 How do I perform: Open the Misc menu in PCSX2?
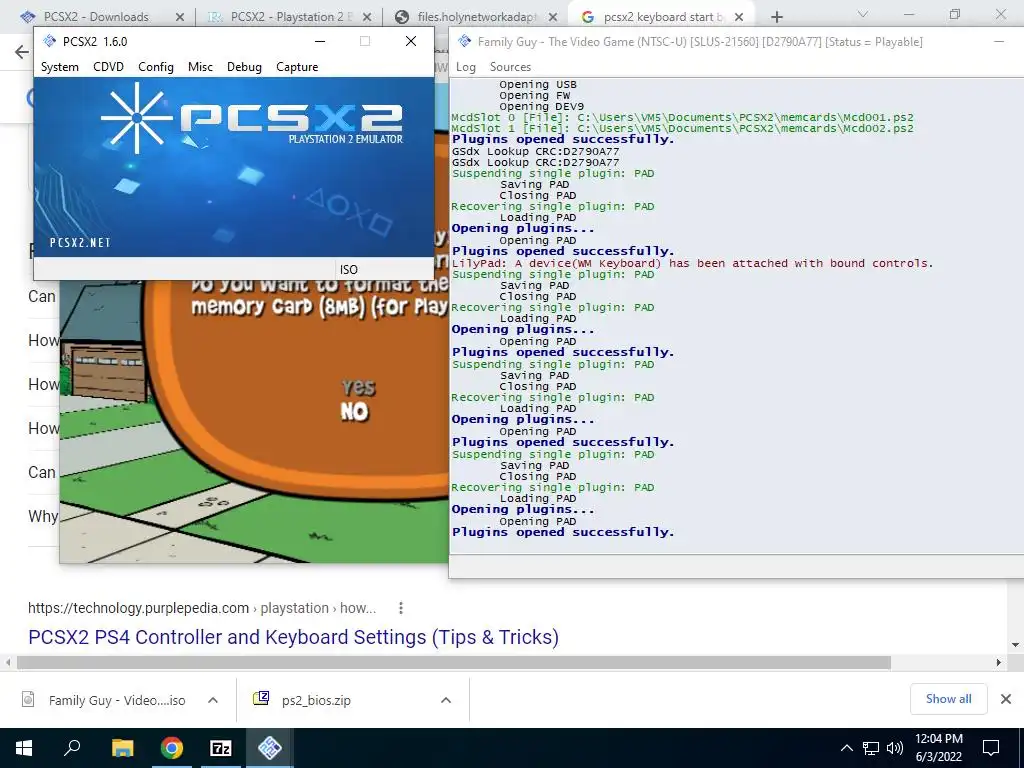[200, 67]
